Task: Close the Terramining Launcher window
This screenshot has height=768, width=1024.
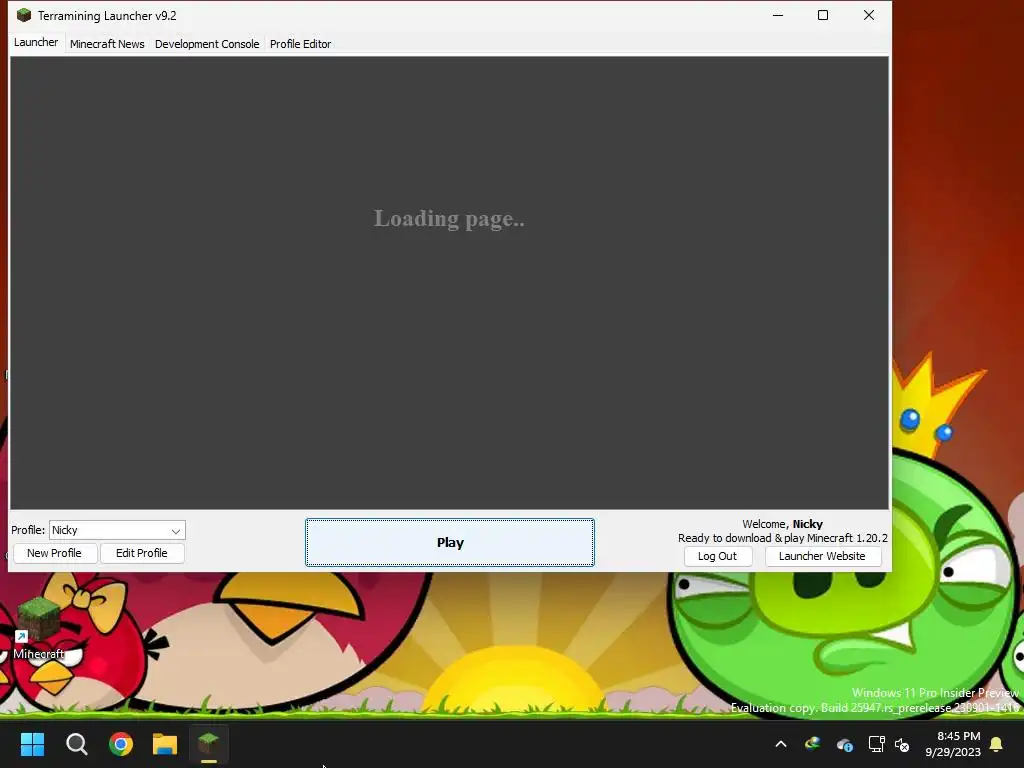Action: tap(869, 15)
